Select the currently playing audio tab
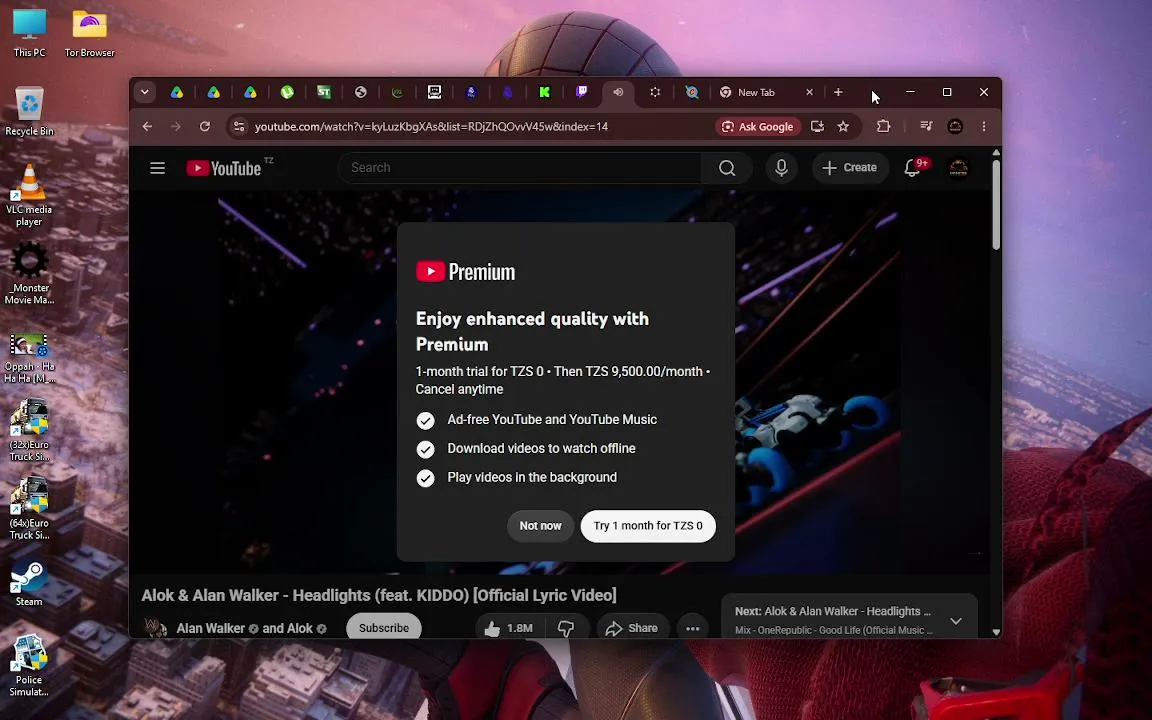Screen dimensions: 1152x720 [x=618, y=92]
